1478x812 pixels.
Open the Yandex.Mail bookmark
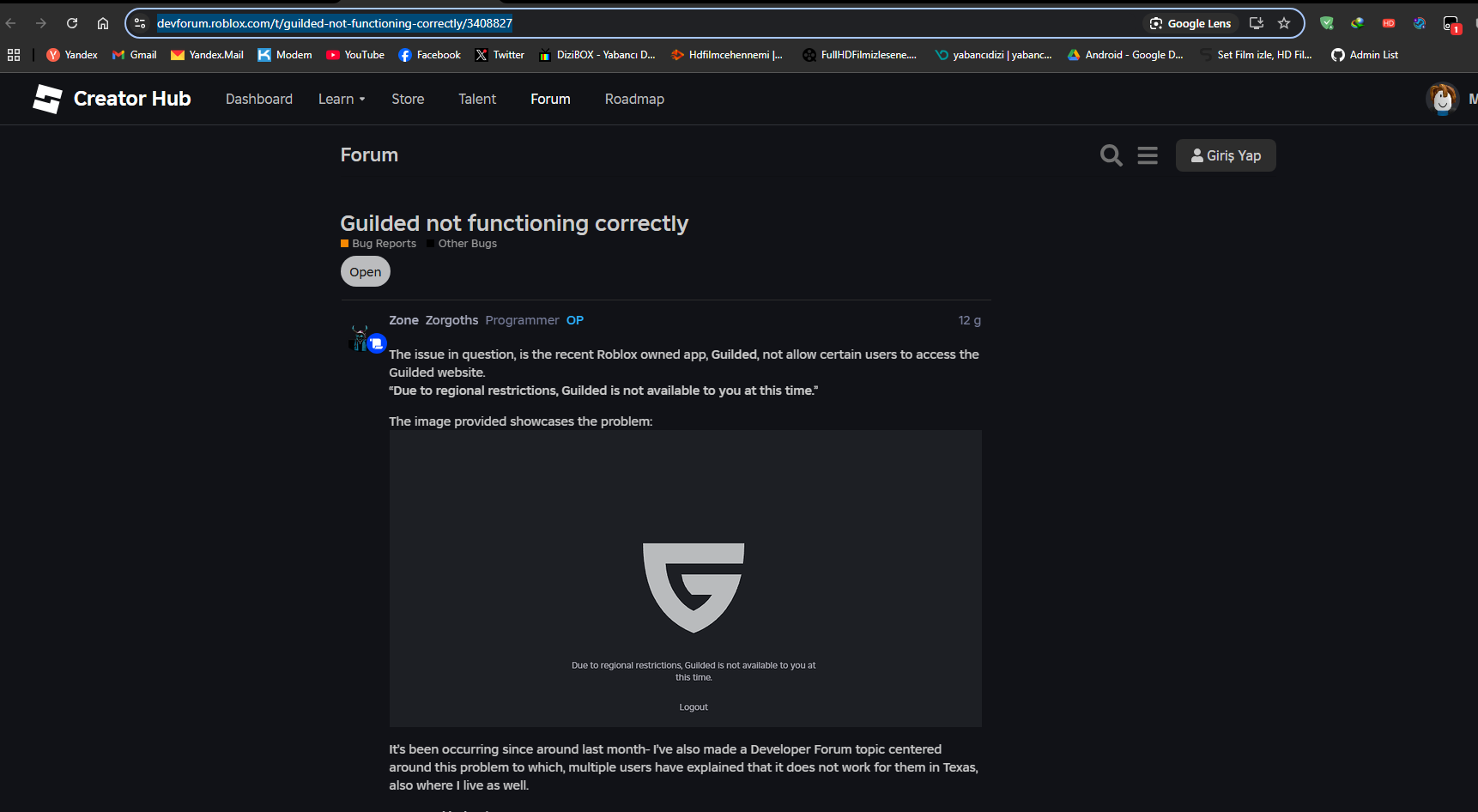tap(207, 55)
